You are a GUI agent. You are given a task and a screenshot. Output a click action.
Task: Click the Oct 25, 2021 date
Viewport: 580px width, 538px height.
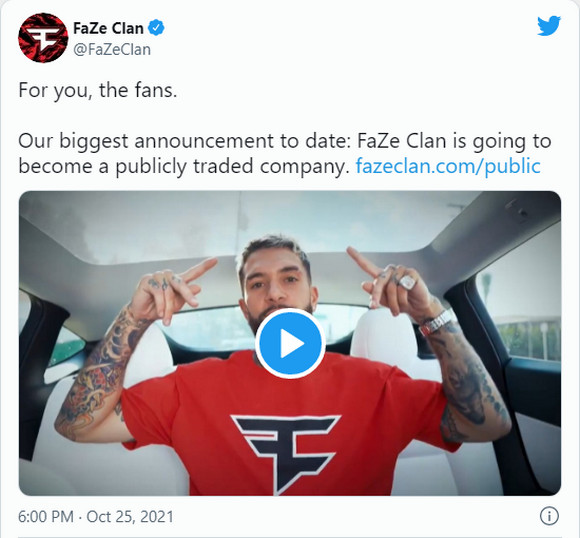point(130,517)
